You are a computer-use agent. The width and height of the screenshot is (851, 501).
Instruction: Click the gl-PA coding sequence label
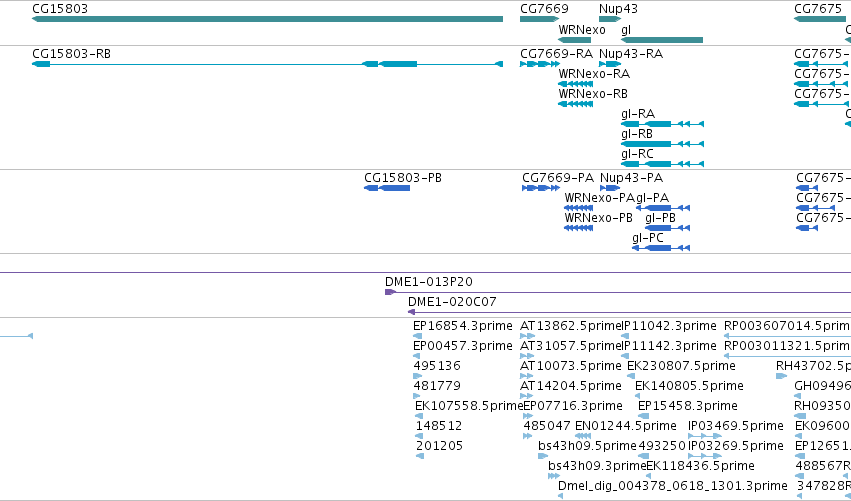click(652, 198)
